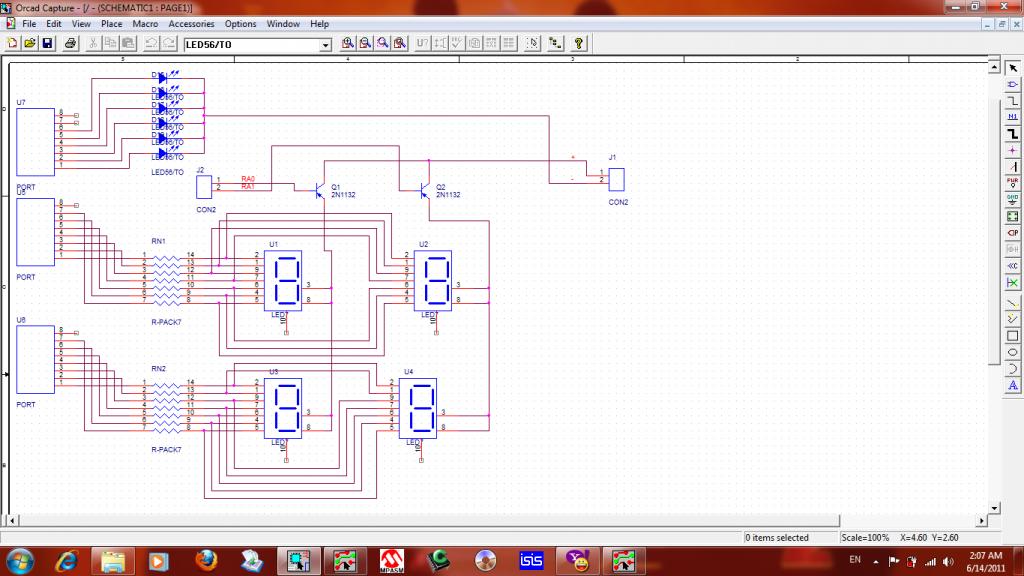Click the Help question mark icon
Image resolution: width=1024 pixels, height=576 pixels.
578,44
